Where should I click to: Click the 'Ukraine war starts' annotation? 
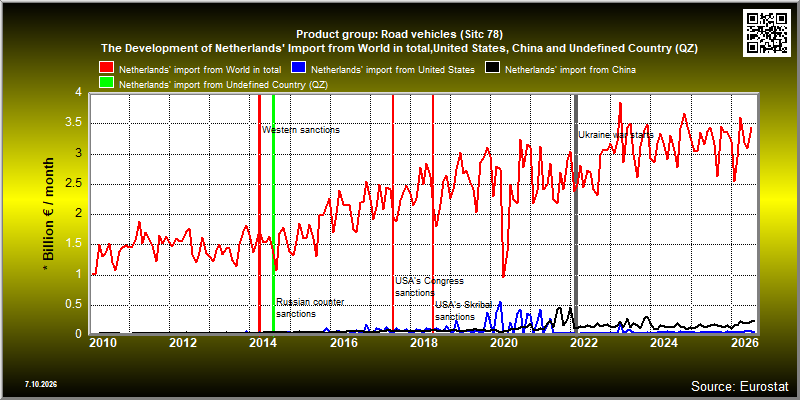point(616,135)
